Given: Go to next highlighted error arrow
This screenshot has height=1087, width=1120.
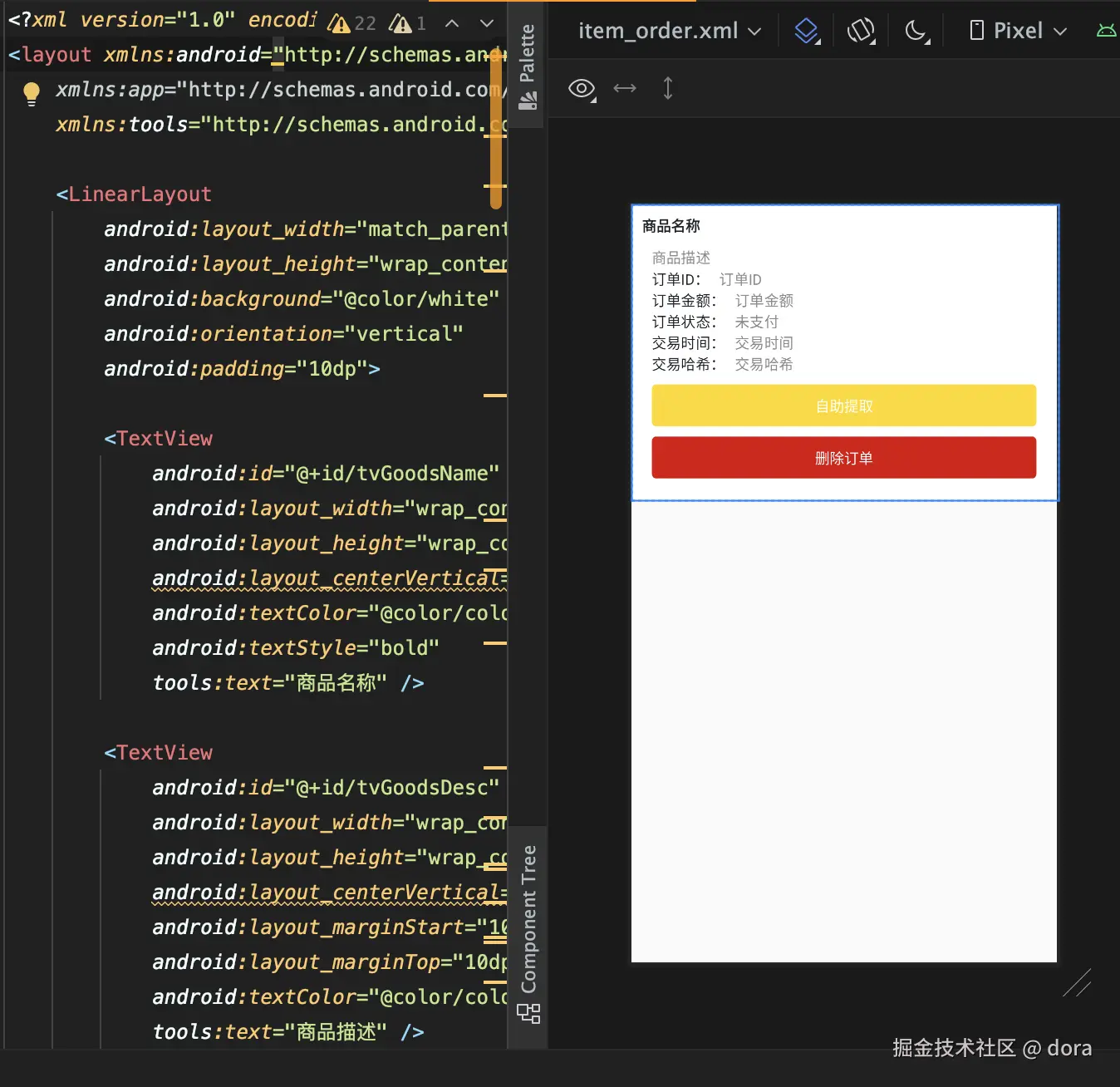Looking at the screenshot, I should [487, 23].
